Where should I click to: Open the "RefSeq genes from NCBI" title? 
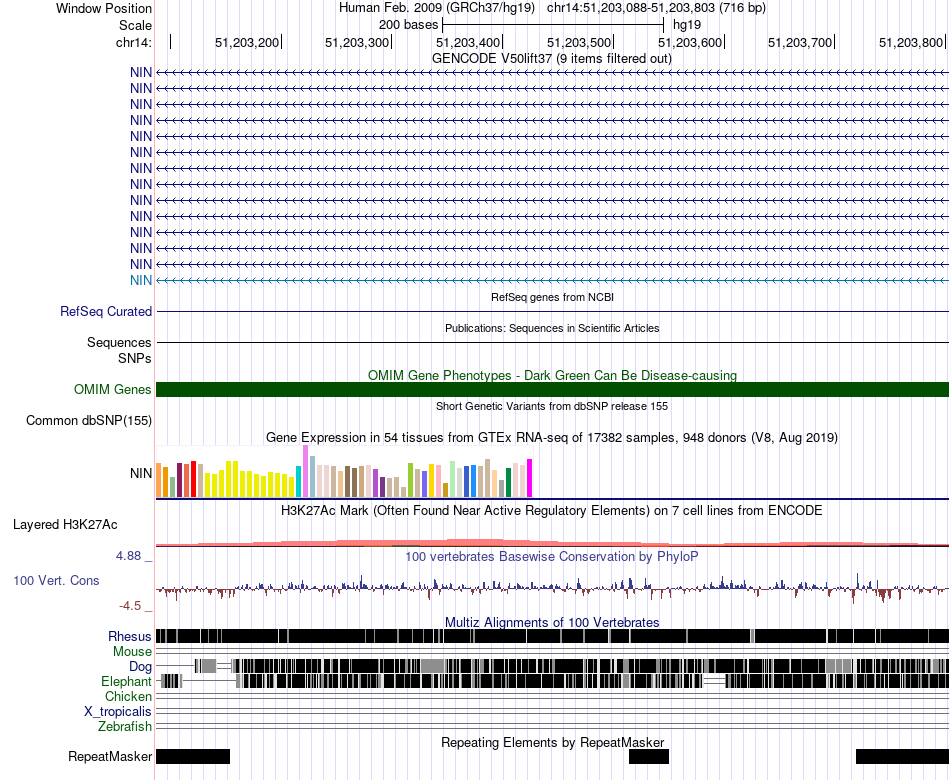[x=552, y=297]
